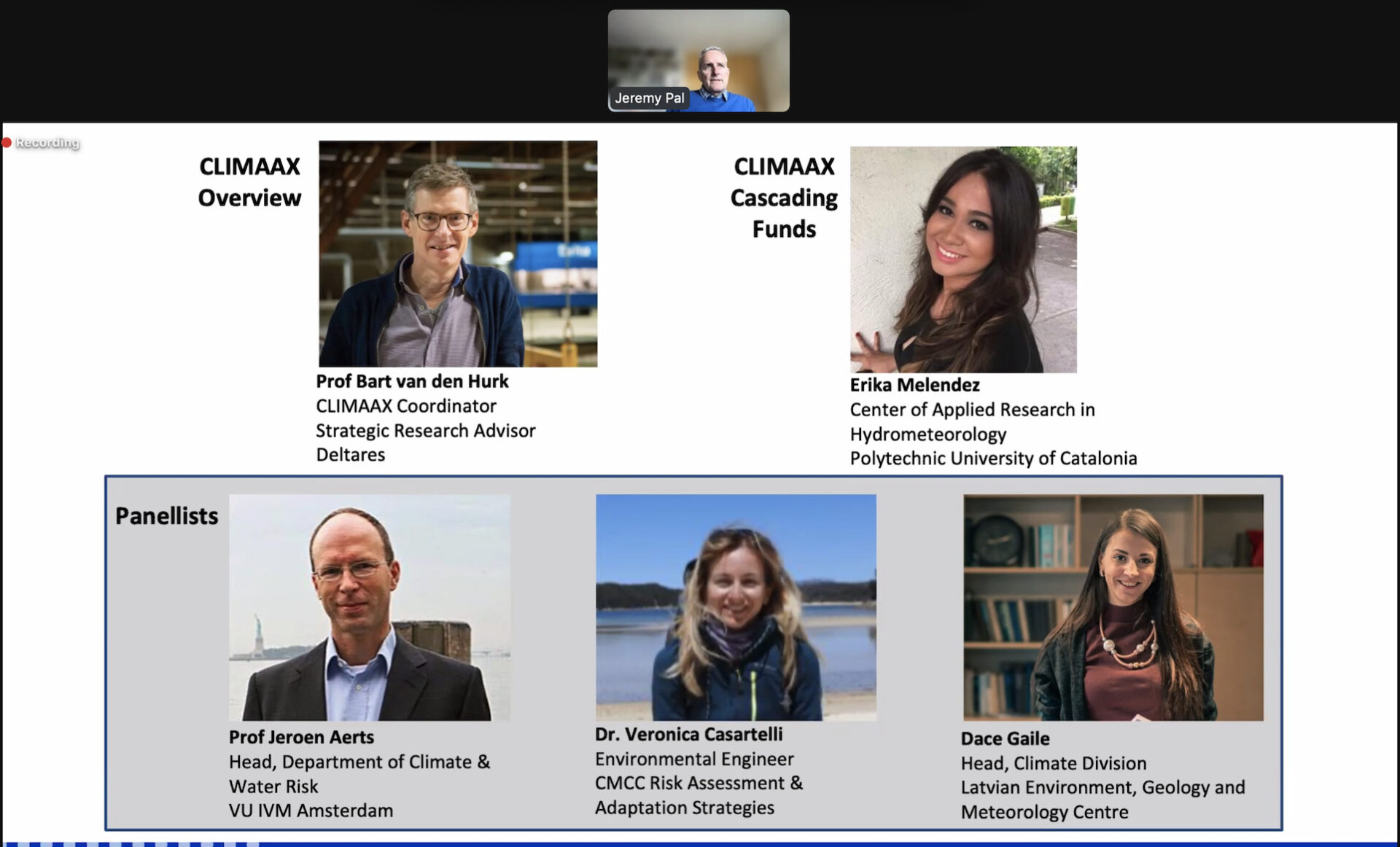Image resolution: width=1400 pixels, height=847 pixels.
Task: Click Dace Gaile's photo
Action: tap(1113, 608)
